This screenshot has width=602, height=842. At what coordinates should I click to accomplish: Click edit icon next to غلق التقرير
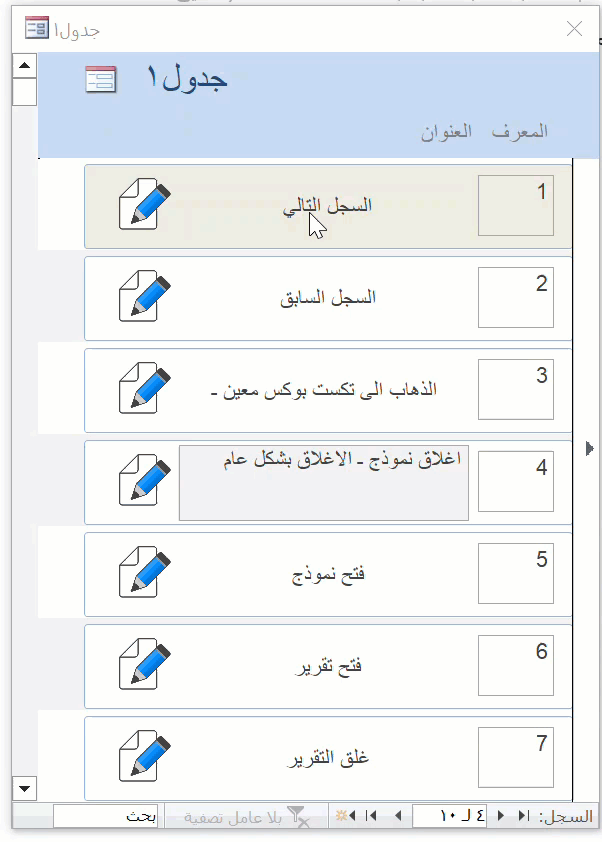pyautogui.click(x=144, y=756)
